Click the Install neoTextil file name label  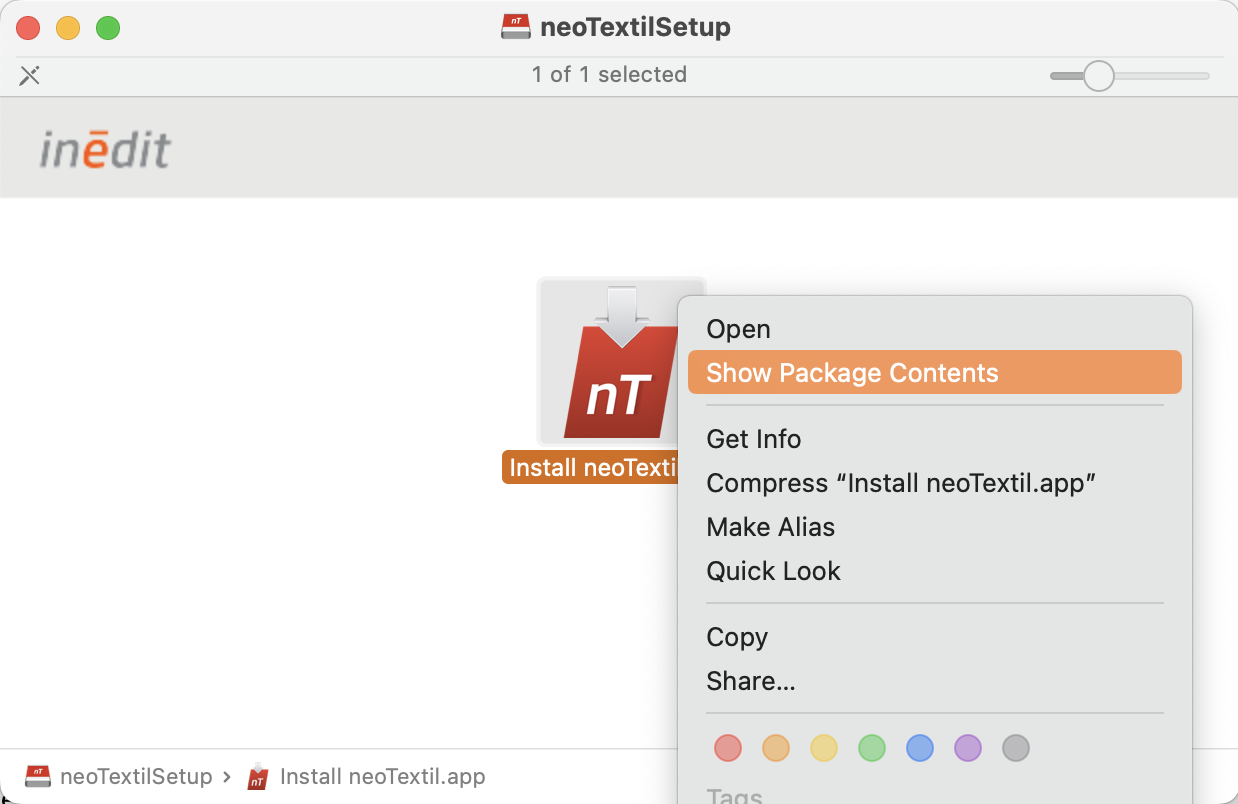[x=592, y=467]
